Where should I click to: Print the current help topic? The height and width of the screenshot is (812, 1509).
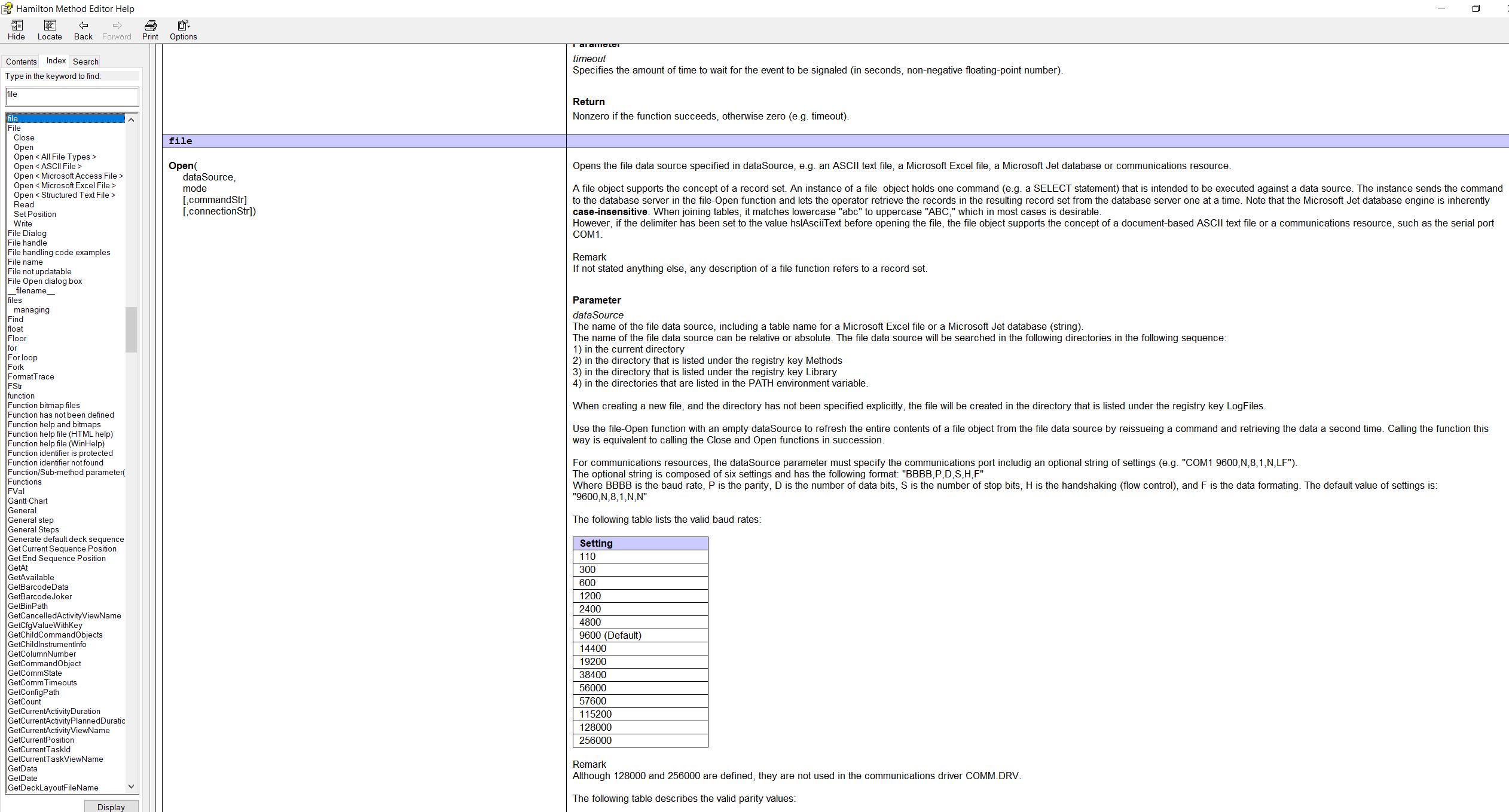coord(150,30)
